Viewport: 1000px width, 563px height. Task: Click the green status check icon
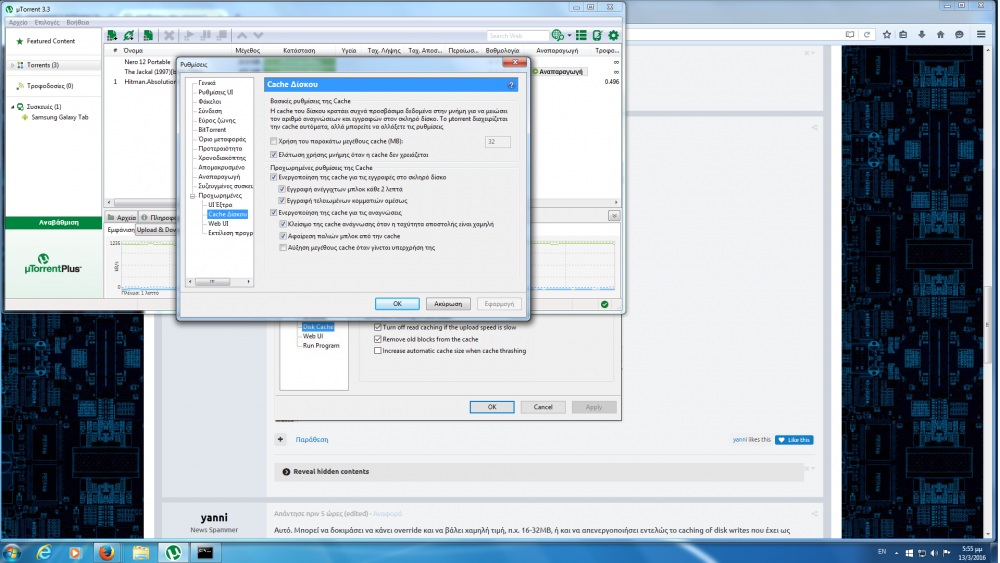point(605,304)
